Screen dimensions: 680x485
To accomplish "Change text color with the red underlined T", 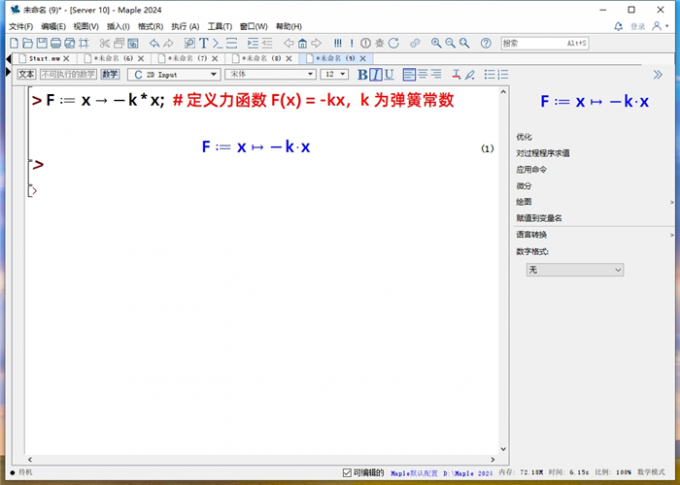I will coord(456,75).
